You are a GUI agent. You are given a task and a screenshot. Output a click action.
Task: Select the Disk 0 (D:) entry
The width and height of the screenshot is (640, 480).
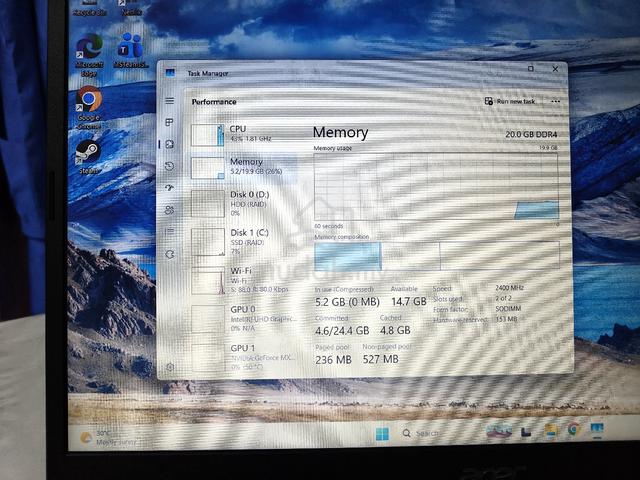point(244,203)
